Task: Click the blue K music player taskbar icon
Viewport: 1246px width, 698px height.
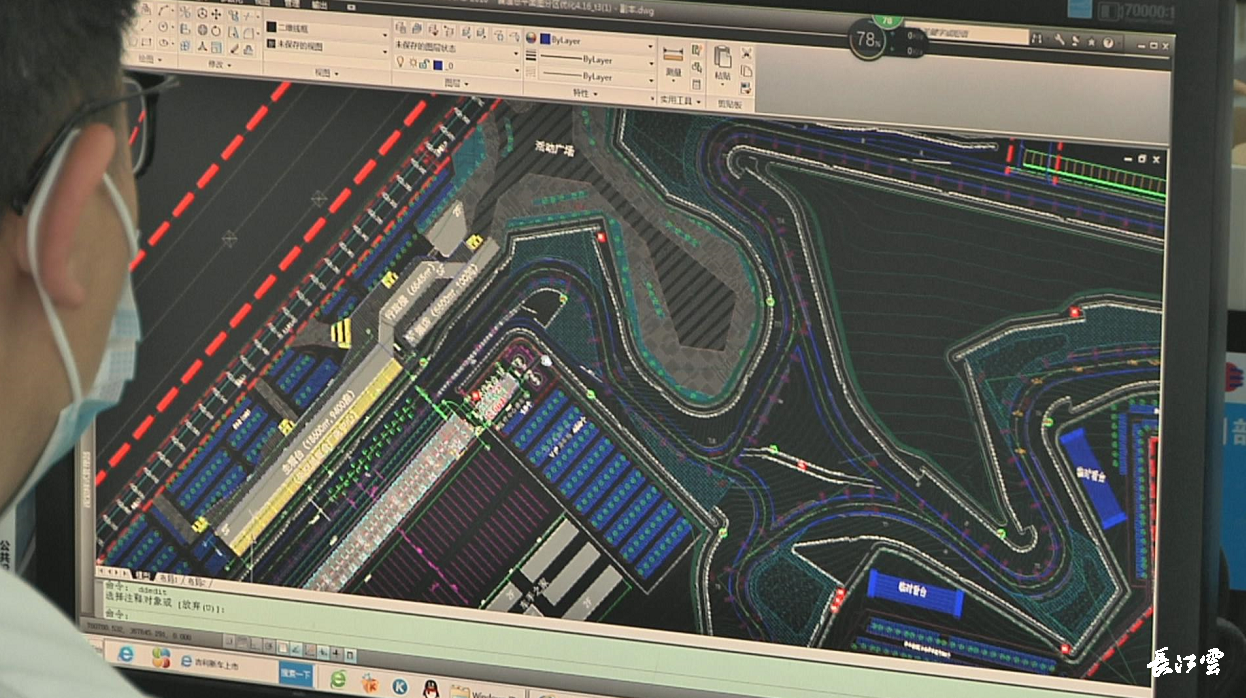Action: (x=399, y=686)
